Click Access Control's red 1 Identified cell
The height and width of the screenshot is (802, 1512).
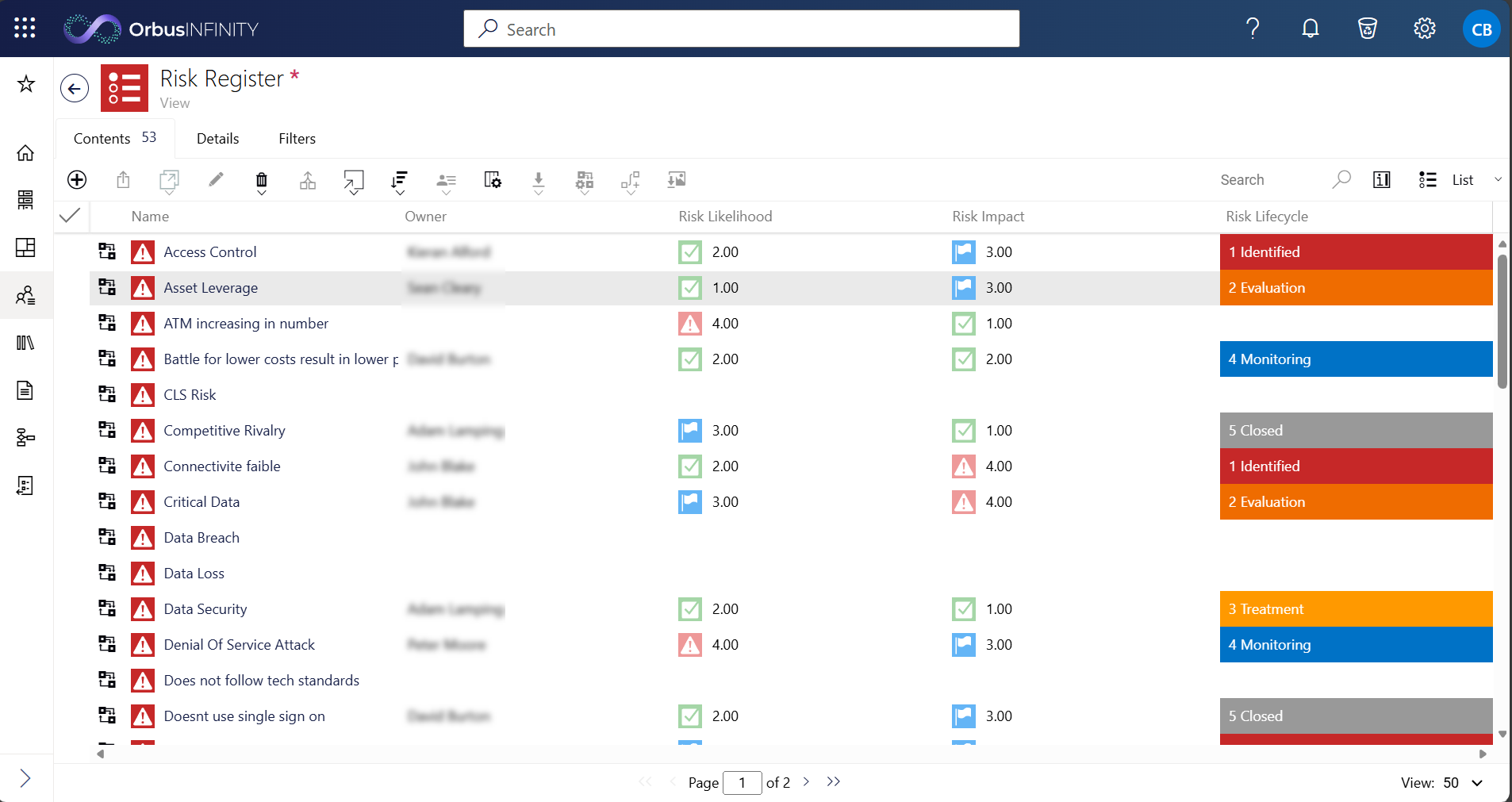tap(1357, 252)
